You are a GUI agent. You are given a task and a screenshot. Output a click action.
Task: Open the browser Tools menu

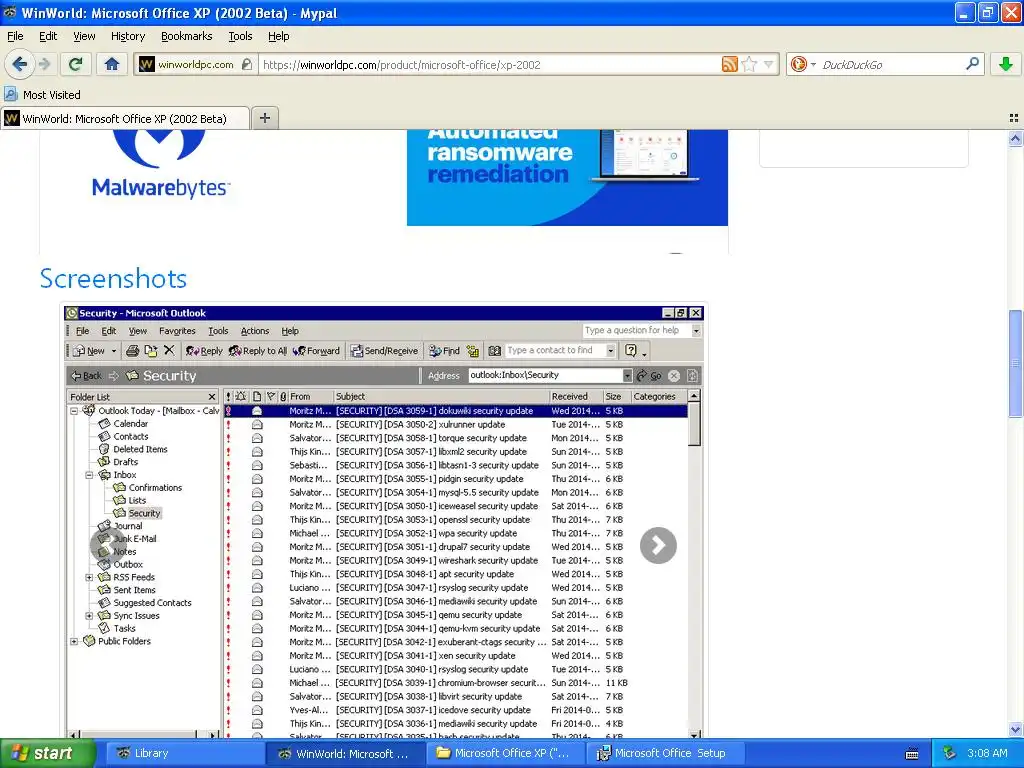[x=240, y=36]
